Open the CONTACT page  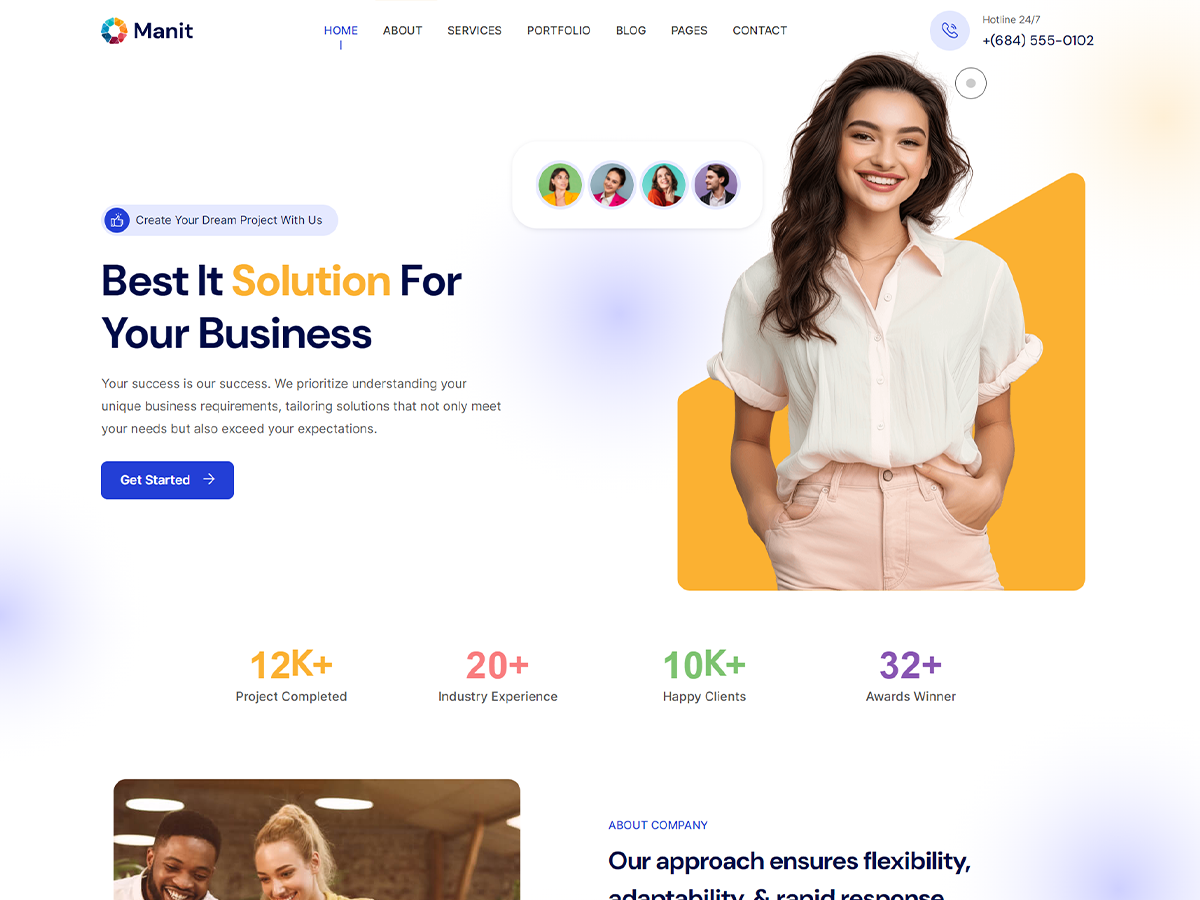760,31
